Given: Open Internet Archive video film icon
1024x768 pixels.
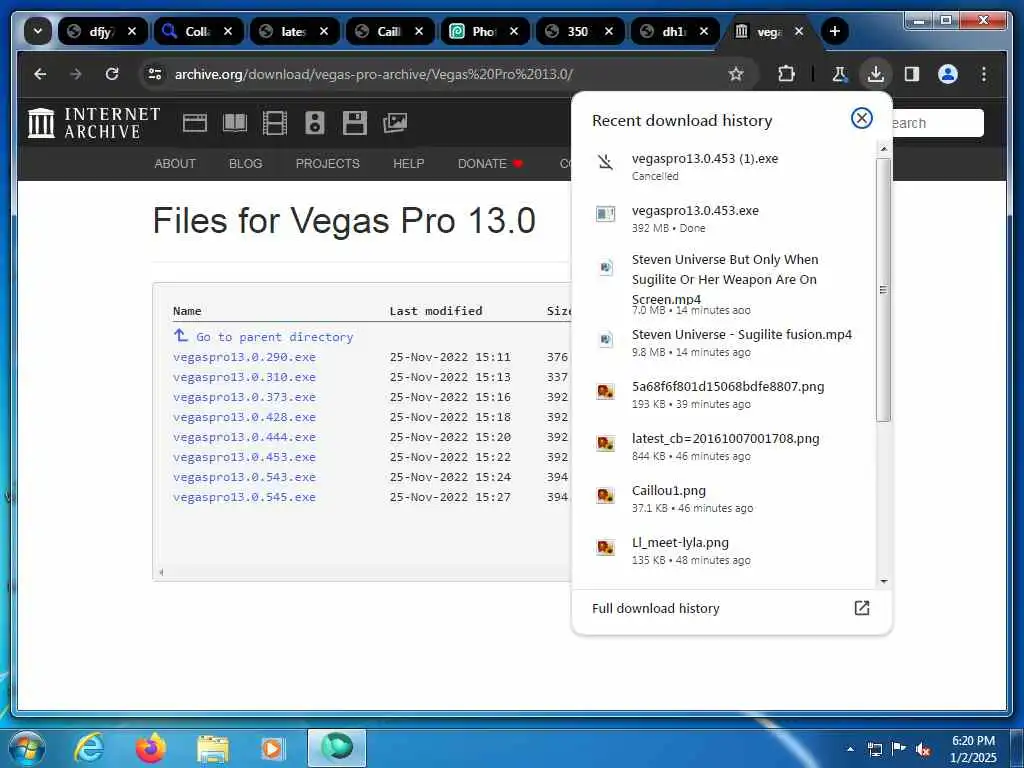Looking at the screenshot, I should point(275,123).
